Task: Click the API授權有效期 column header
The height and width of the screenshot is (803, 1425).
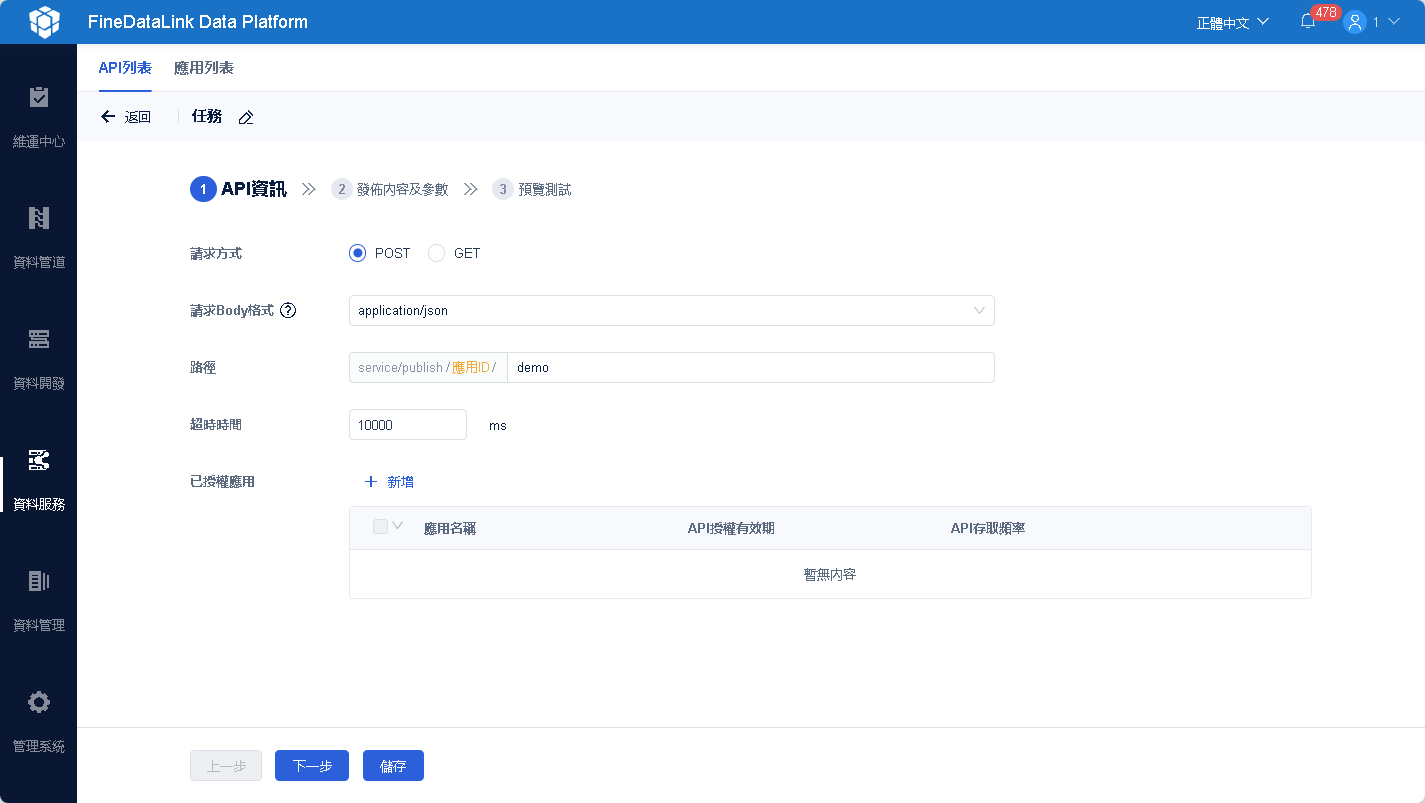Action: [x=731, y=528]
